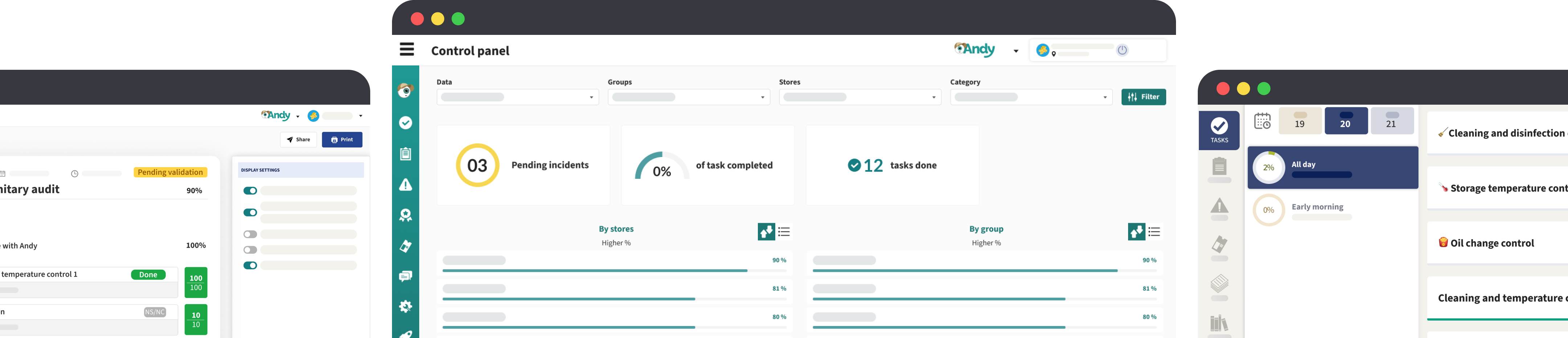This screenshot has height=338, width=1568.
Task: Open the clipboard icon in teal sidebar
Action: [x=405, y=154]
